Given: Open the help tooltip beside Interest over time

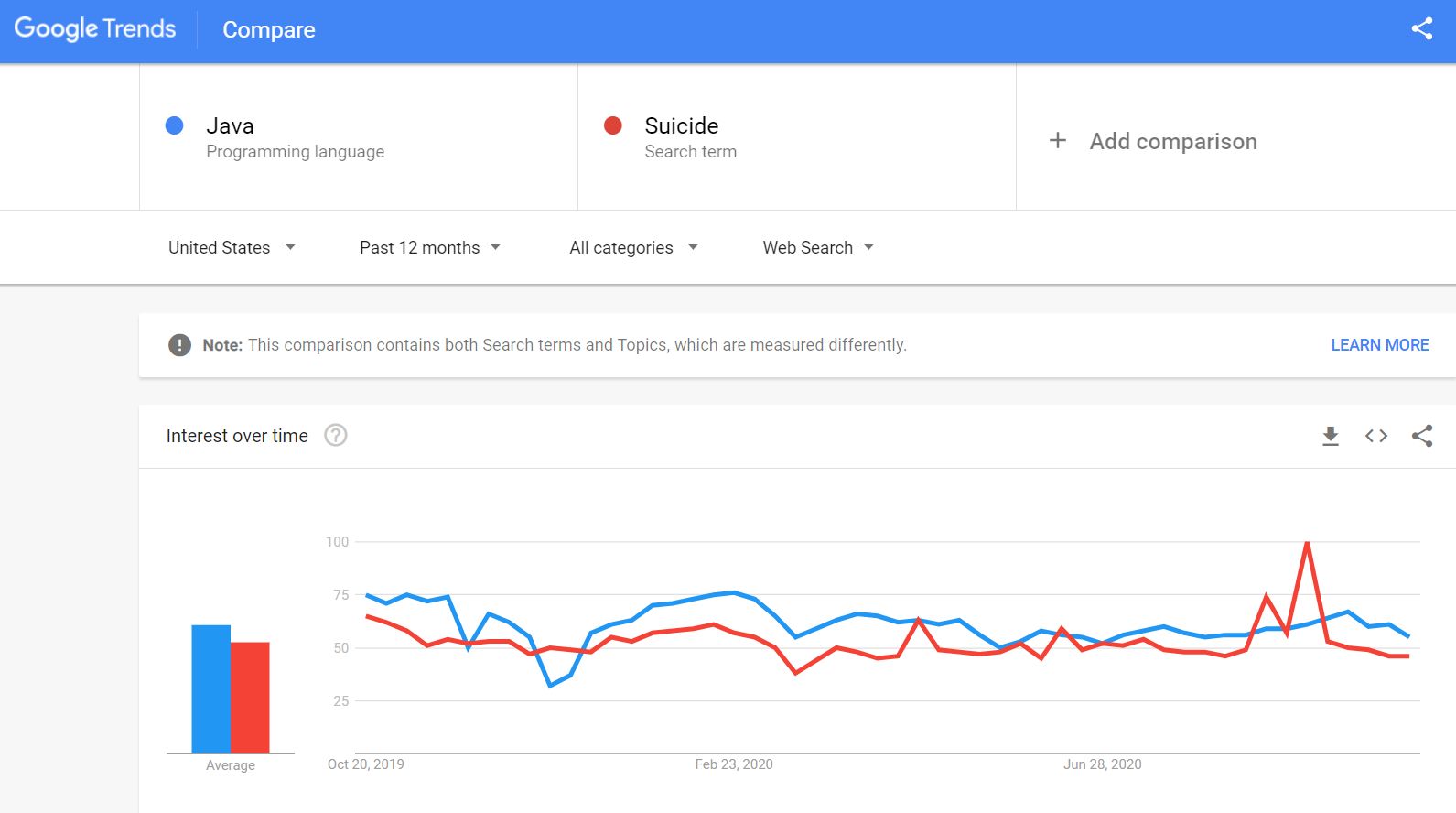Looking at the screenshot, I should [336, 436].
